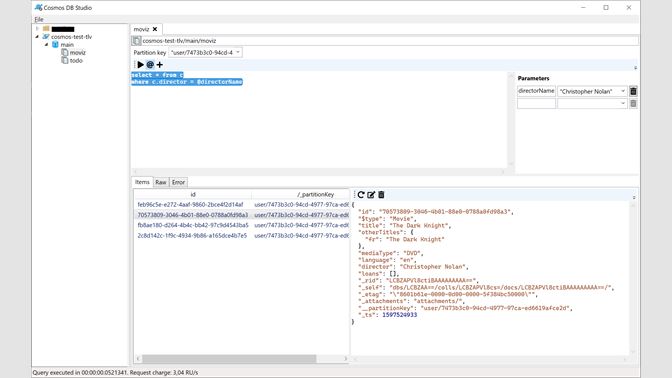This screenshot has width=672, height=378.
Task: Refresh the selected document
Action: [361, 195]
